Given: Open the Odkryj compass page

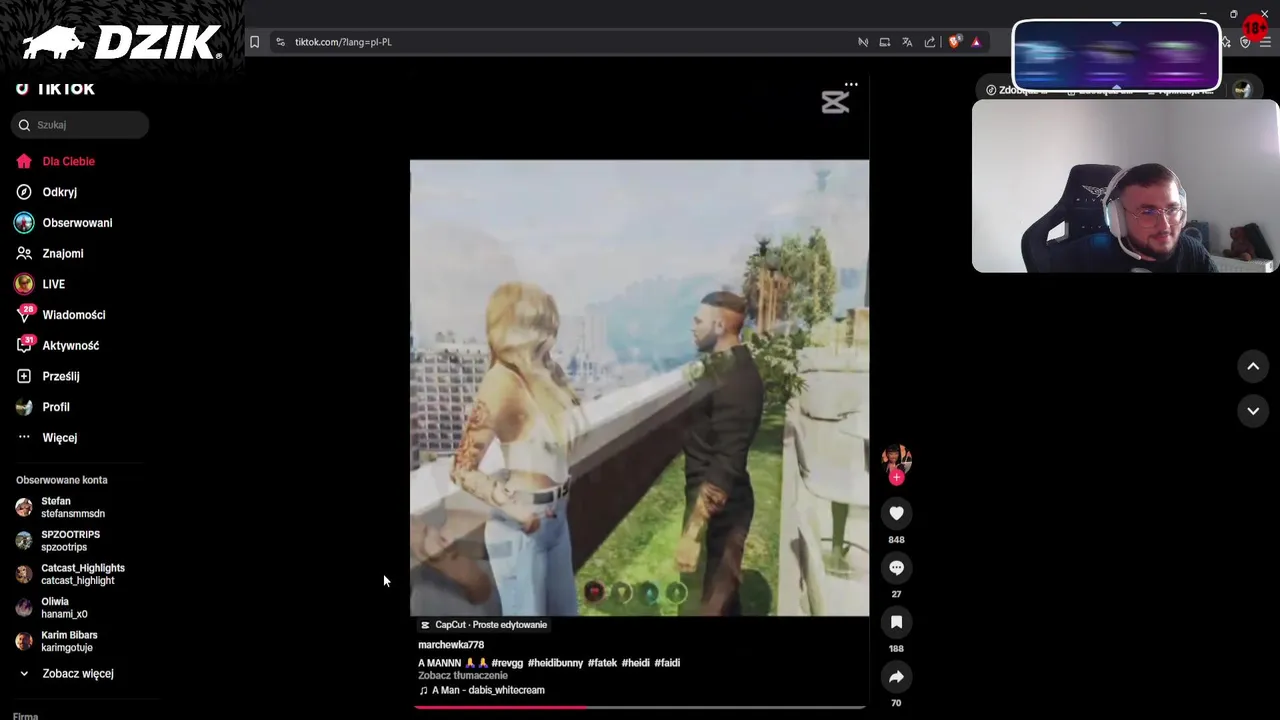Looking at the screenshot, I should click(47, 192).
